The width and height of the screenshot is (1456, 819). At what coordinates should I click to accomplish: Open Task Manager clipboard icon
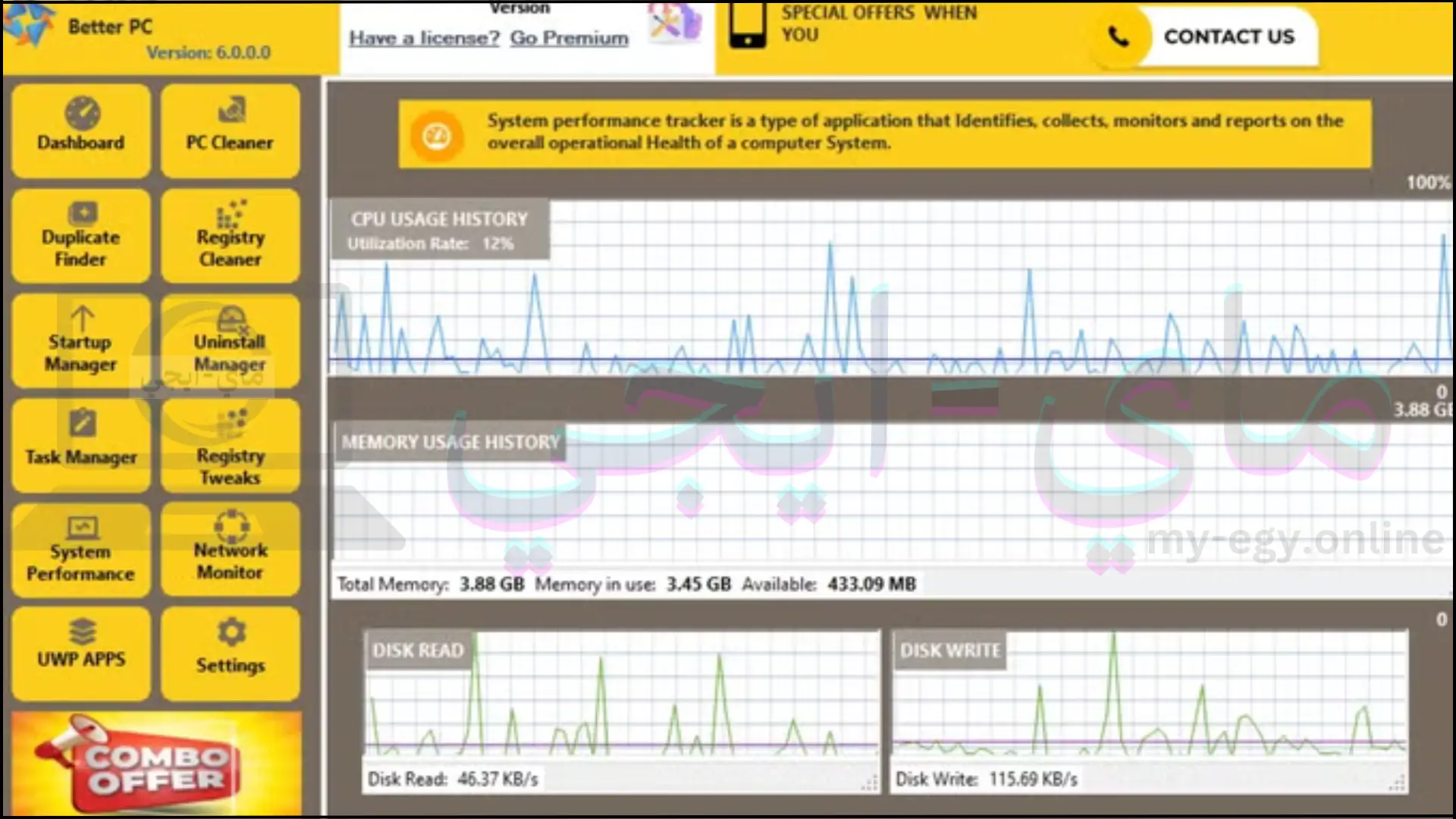pyautogui.click(x=82, y=423)
